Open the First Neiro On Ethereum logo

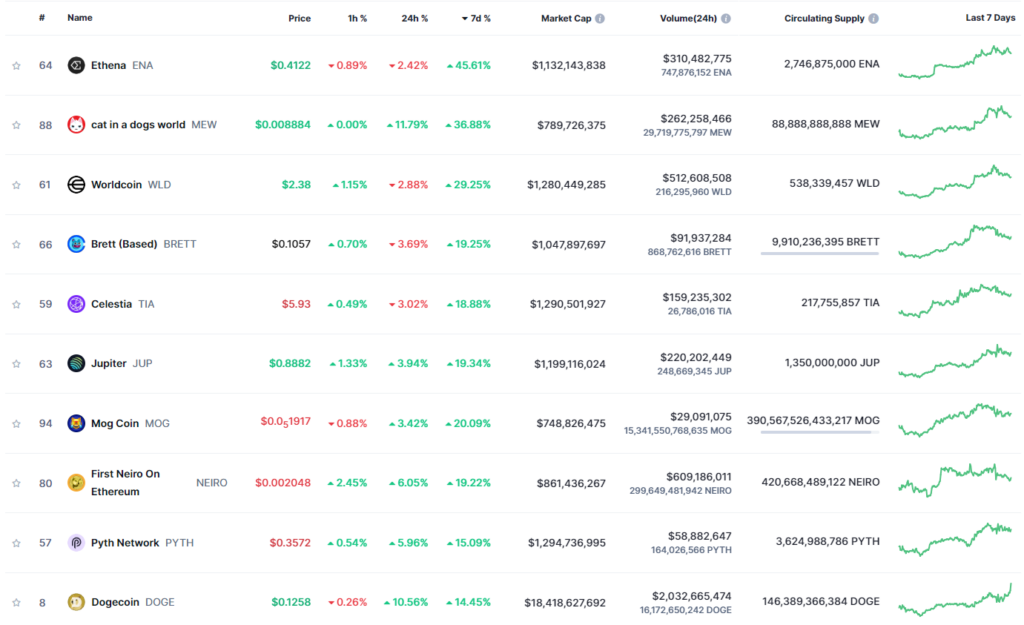click(76, 483)
